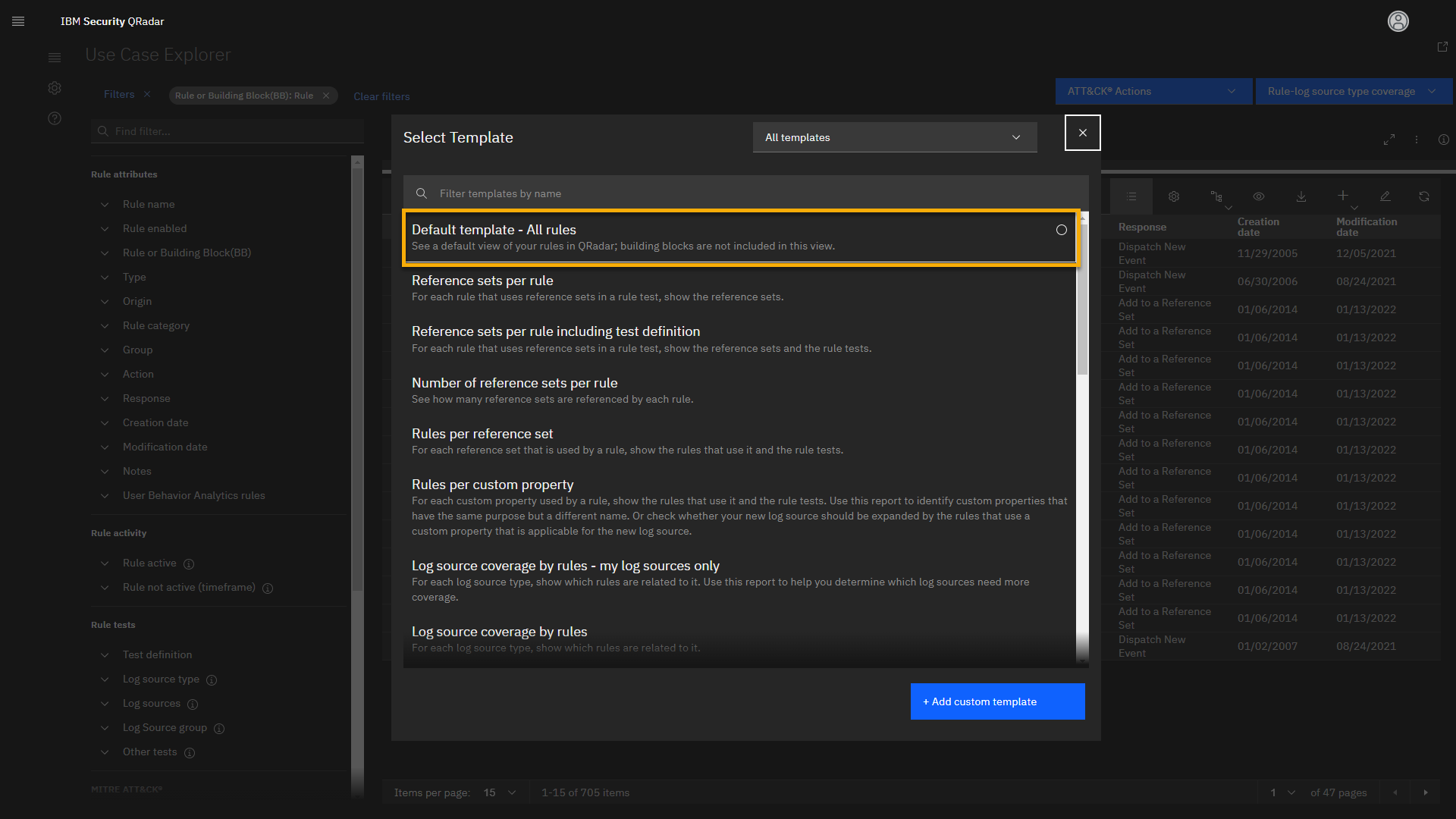
Task: Click the Clear filters link
Action: pos(381,96)
